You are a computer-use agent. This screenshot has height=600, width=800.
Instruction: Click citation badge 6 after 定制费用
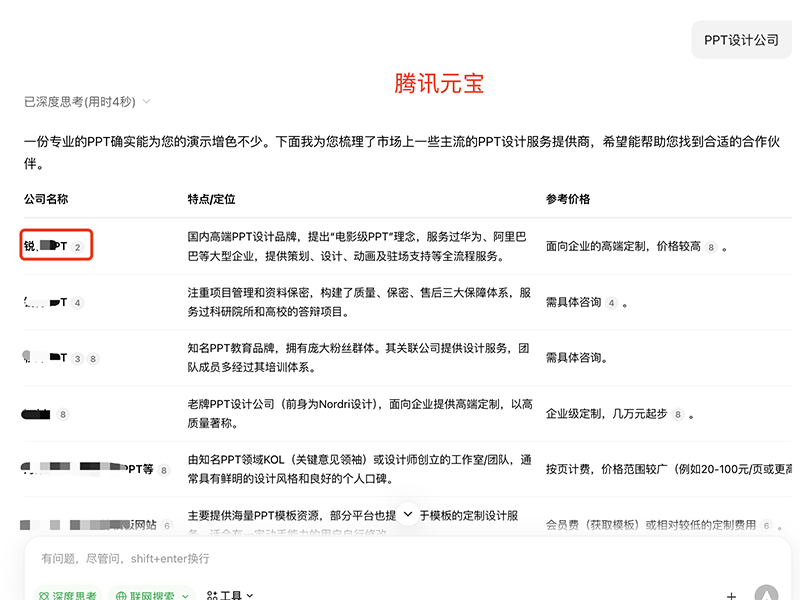[766, 525]
